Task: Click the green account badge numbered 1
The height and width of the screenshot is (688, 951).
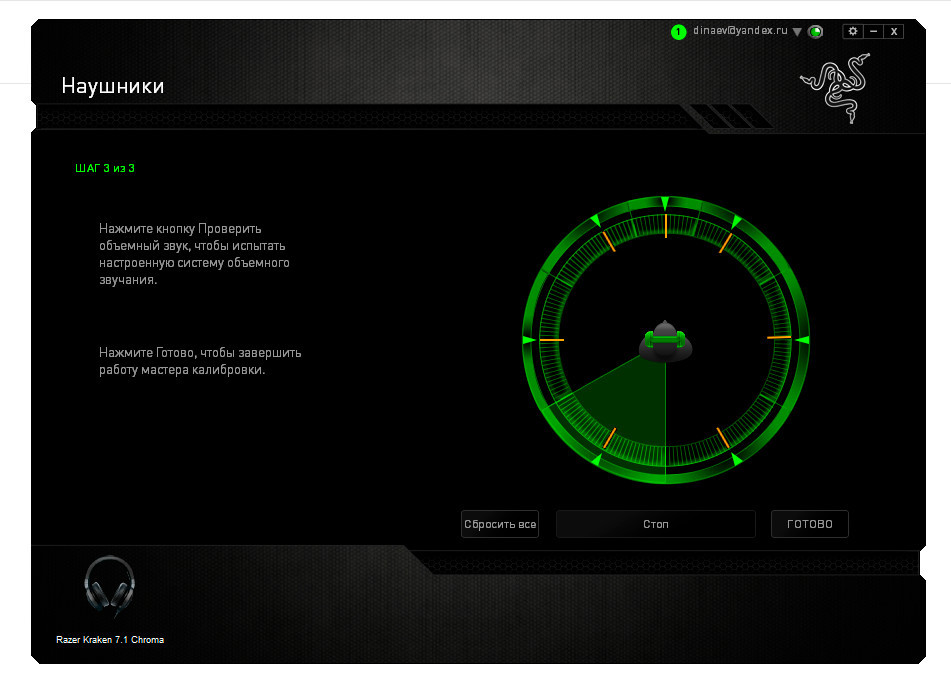Action: (679, 32)
